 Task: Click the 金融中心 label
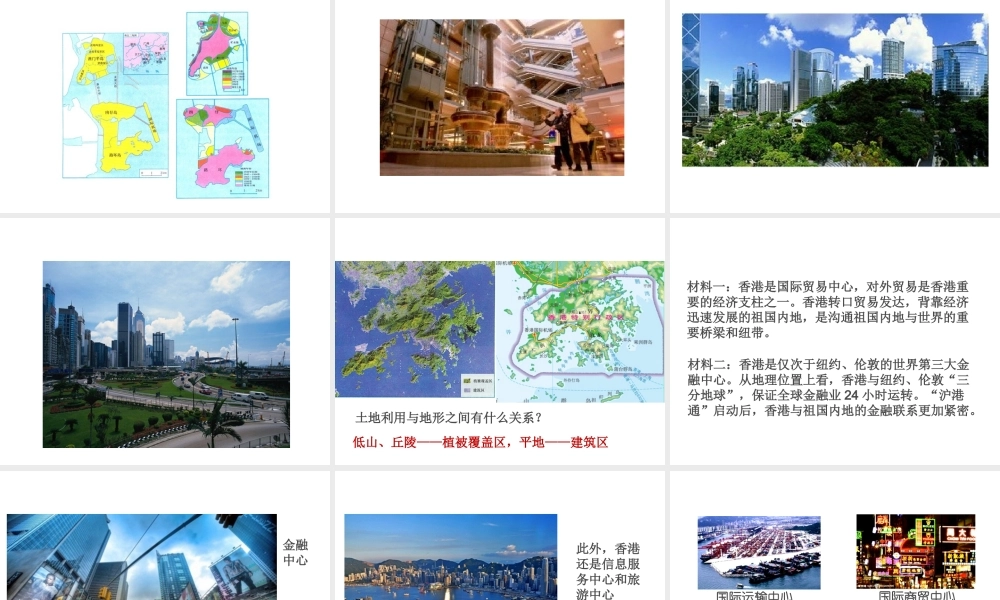tap(295, 552)
